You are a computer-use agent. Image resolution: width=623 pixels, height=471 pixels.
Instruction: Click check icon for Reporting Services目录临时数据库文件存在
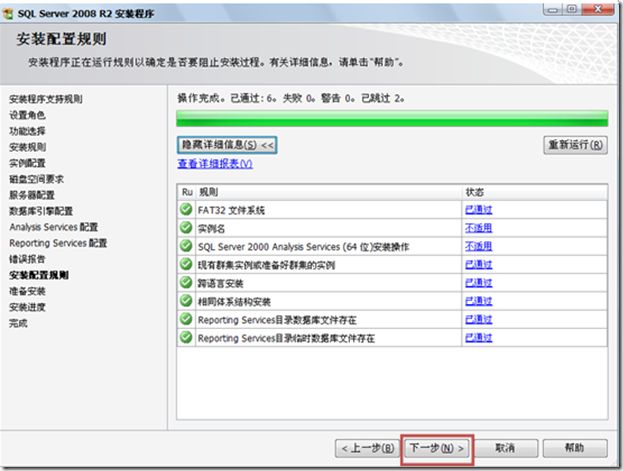coord(186,337)
